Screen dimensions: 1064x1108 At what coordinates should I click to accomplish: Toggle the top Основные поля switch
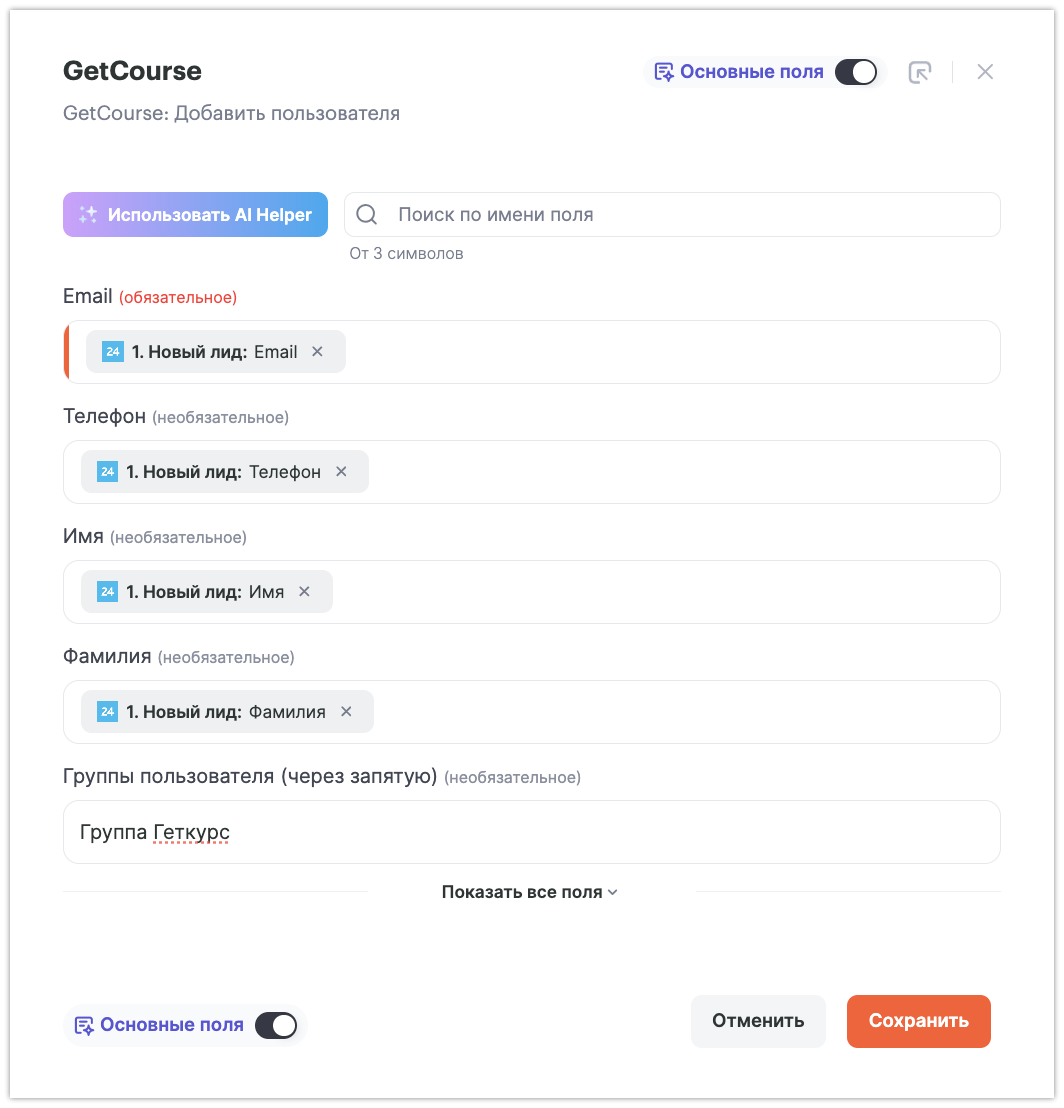click(855, 72)
